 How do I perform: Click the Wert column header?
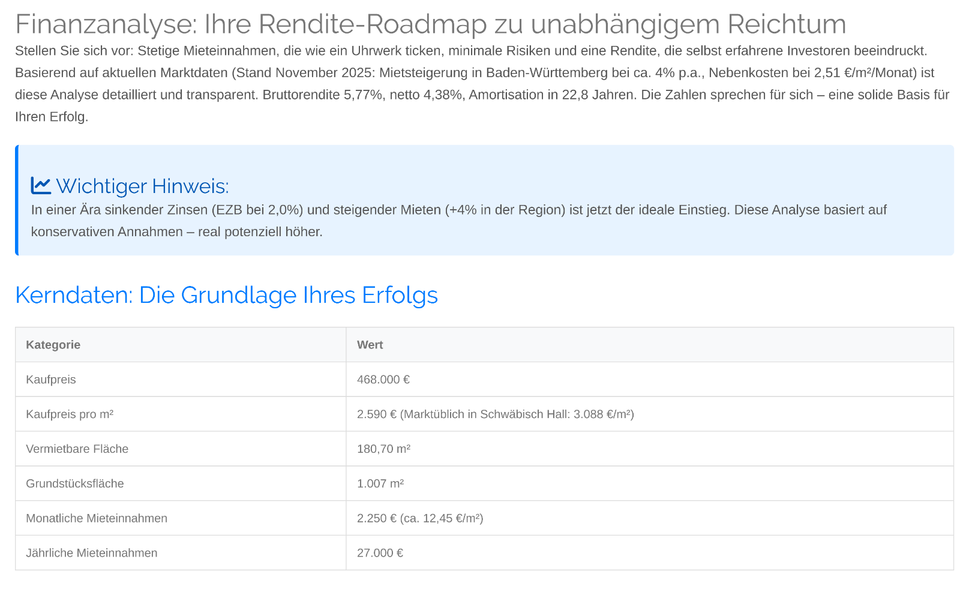(x=370, y=345)
